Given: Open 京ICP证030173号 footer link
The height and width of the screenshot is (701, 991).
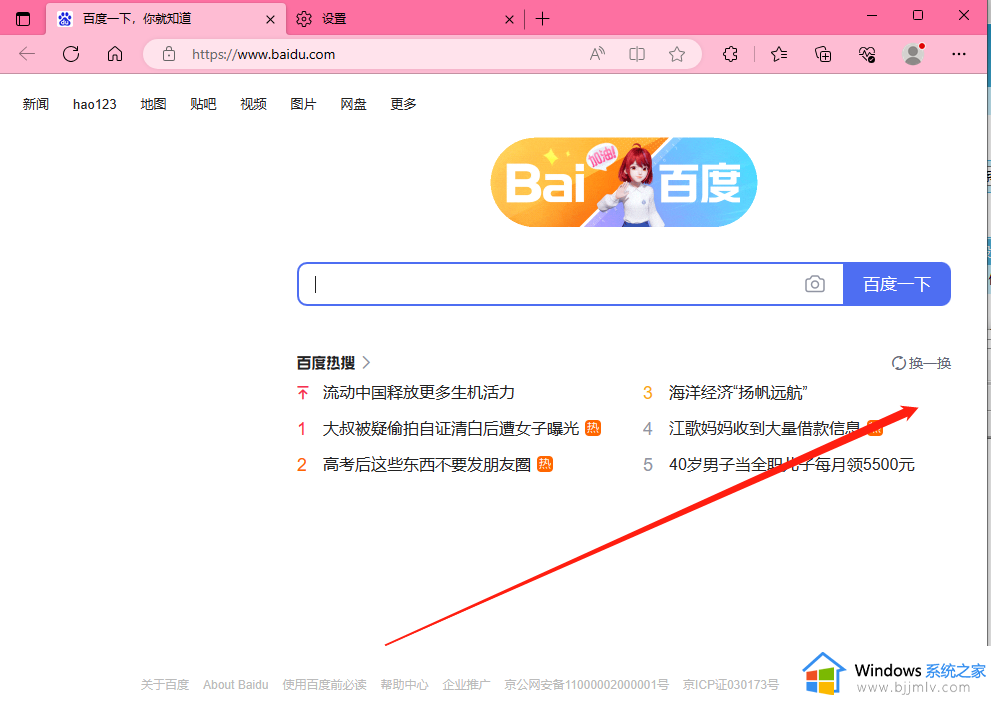Looking at the screenshot, I should [x=731, y=685].
